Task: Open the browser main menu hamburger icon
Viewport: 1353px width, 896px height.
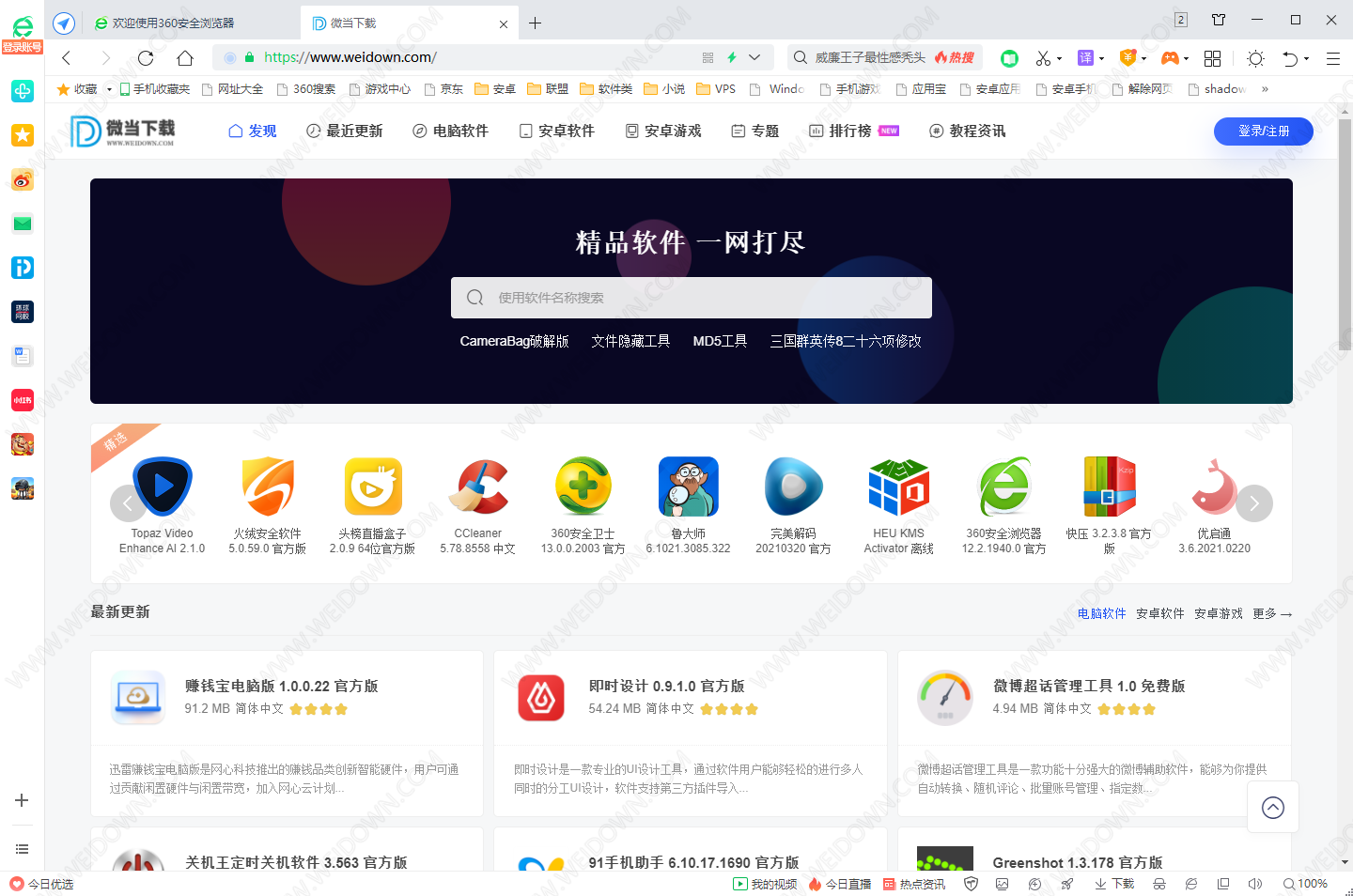Action: coord(1333,58)
